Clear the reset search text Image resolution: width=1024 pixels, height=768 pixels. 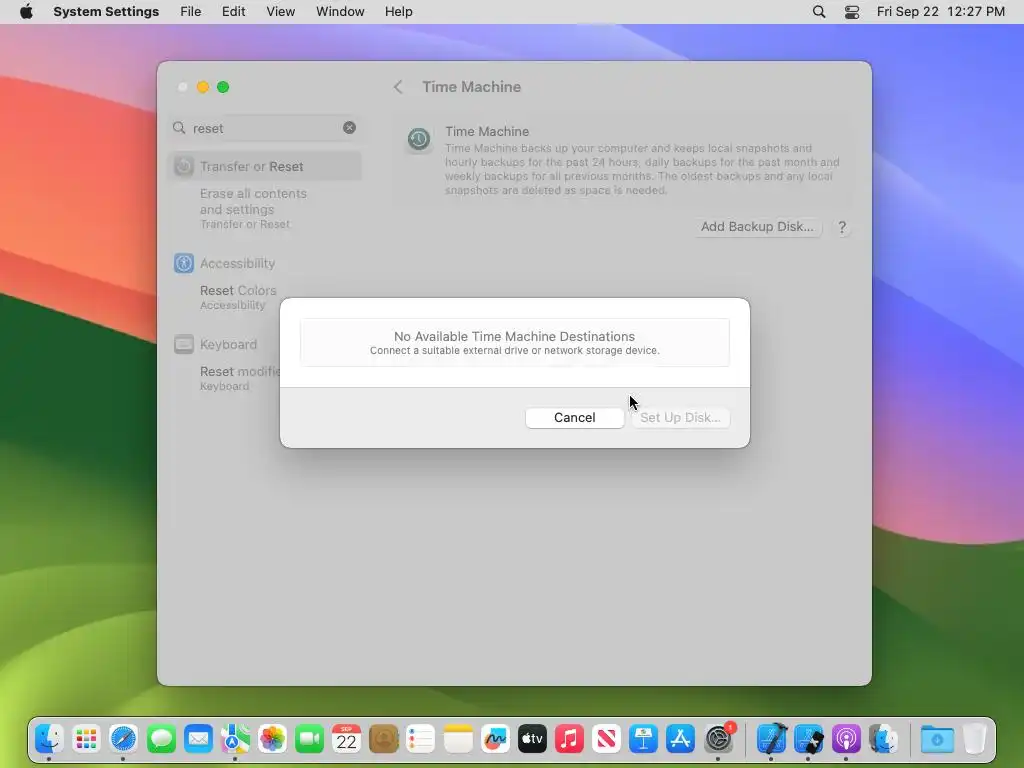click(x=349, y=127)
